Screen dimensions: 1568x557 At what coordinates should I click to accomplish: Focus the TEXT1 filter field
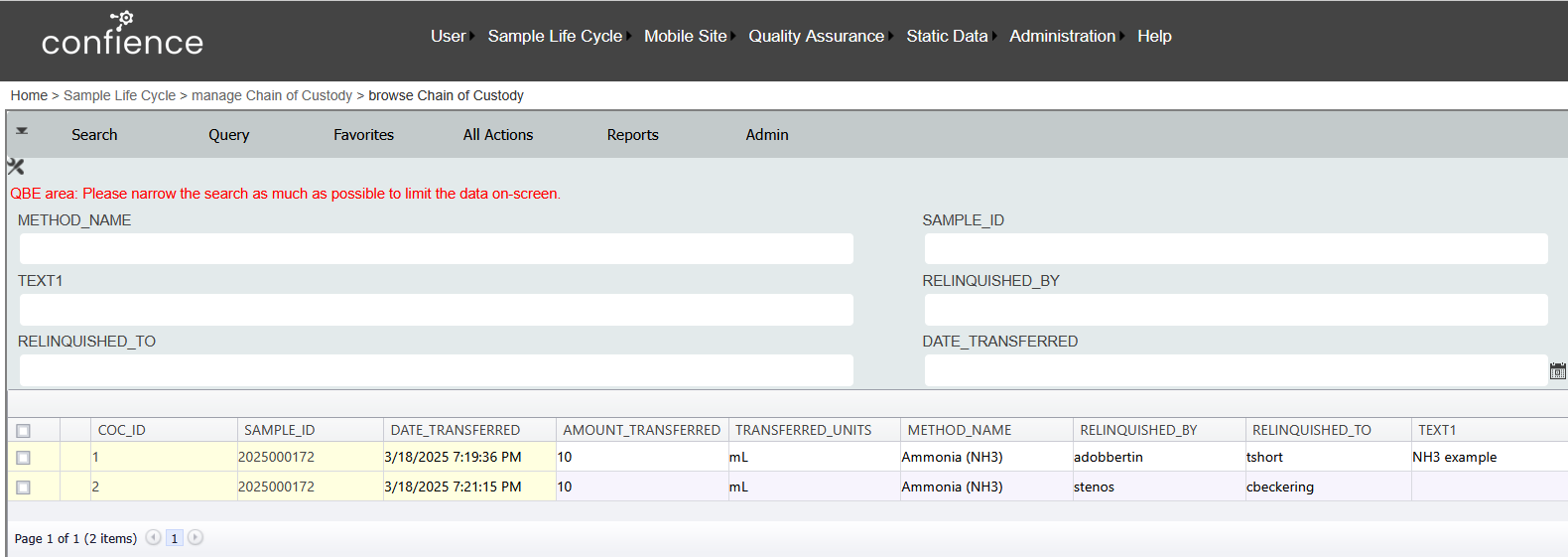(x=436, y=310)
